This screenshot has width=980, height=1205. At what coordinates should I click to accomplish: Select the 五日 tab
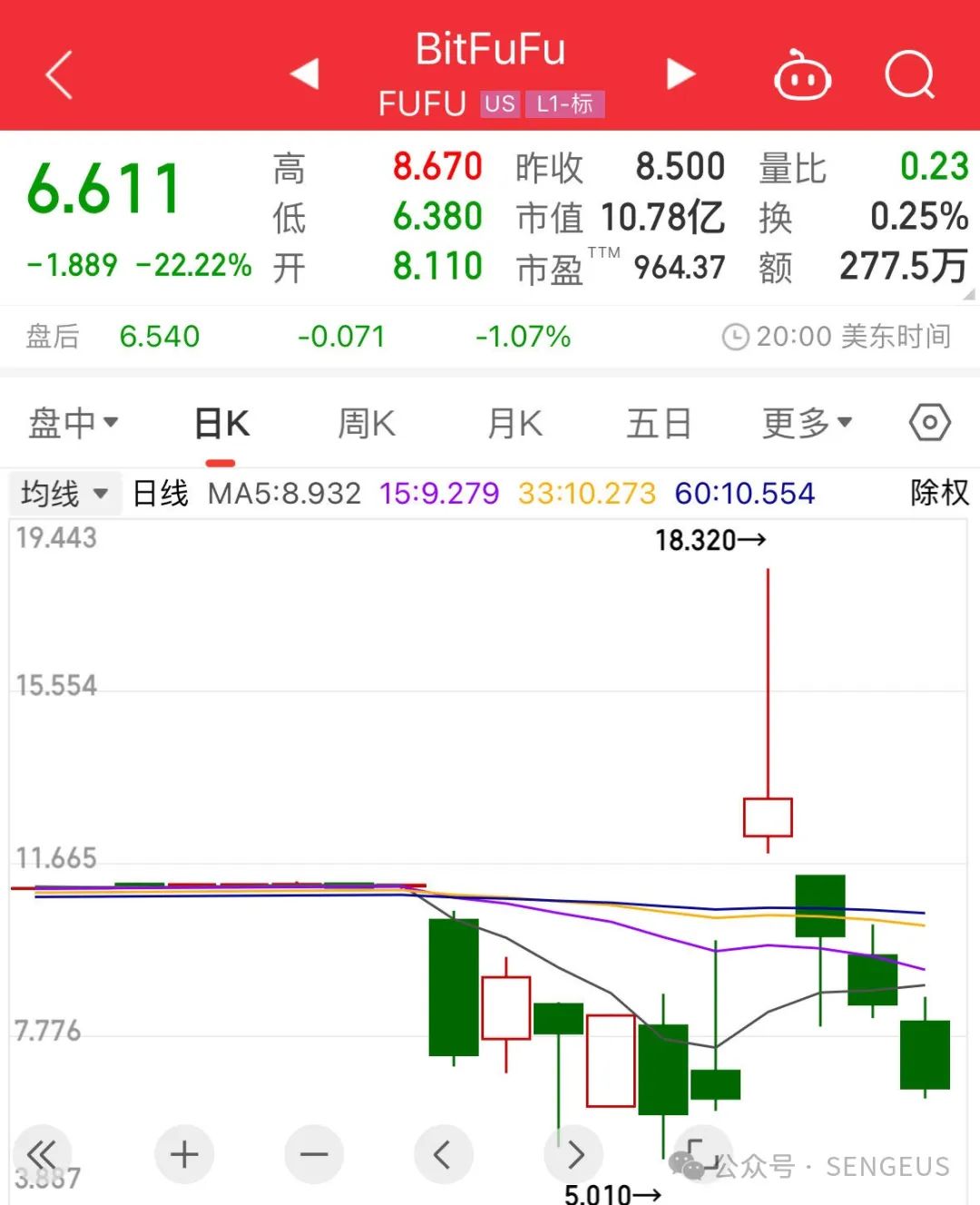pyautogui.click(x=659, y=424)
